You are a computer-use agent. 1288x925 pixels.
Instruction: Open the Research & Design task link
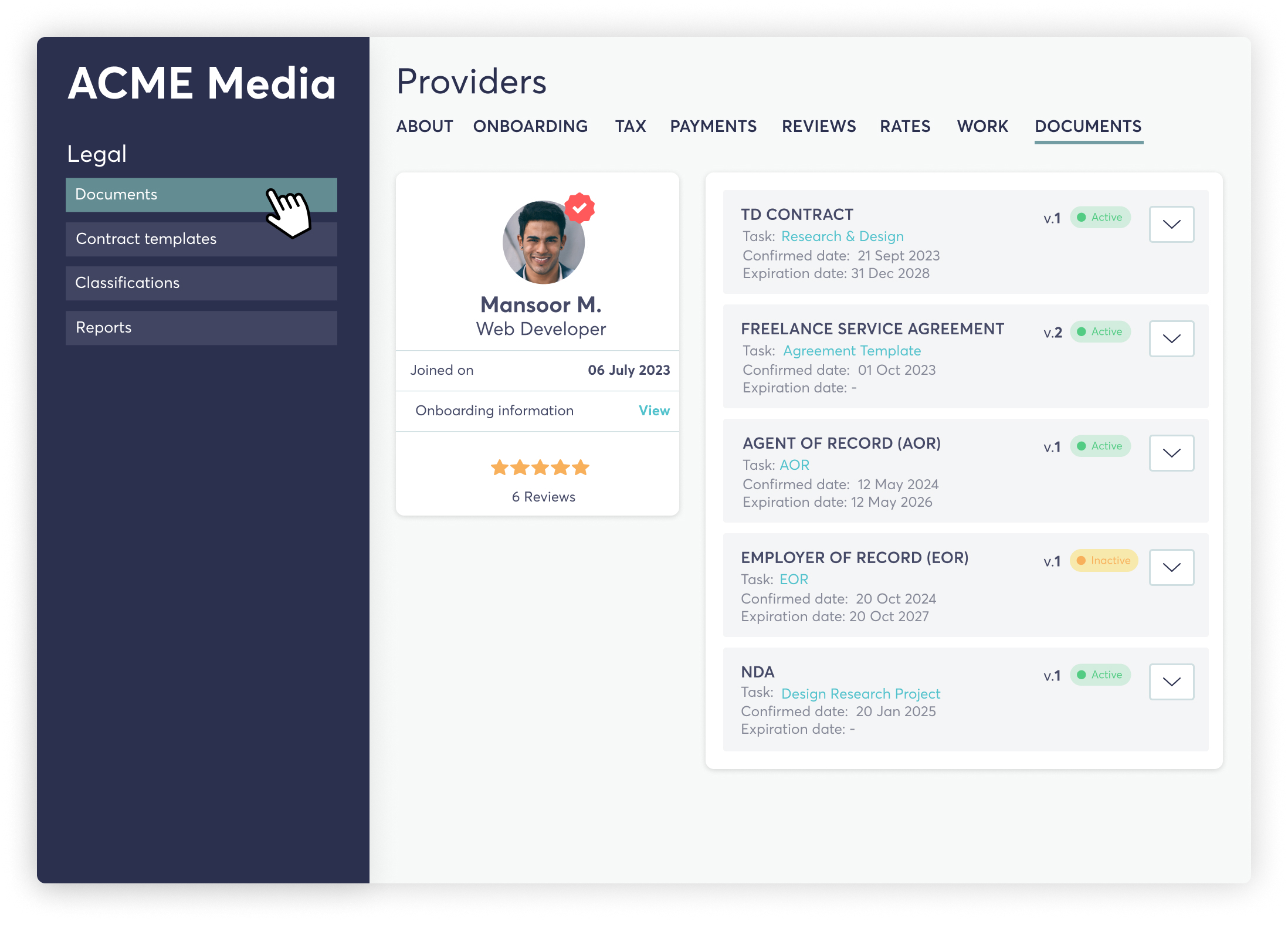pyautogui.click(x=842, y=236)
